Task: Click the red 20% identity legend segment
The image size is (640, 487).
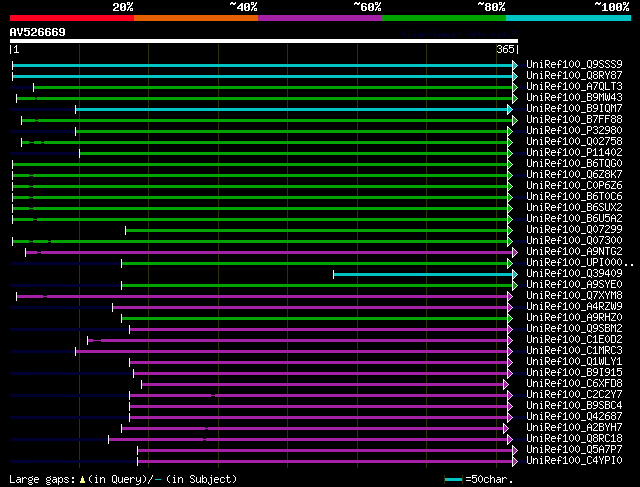Action: click(x=72, y=18)
